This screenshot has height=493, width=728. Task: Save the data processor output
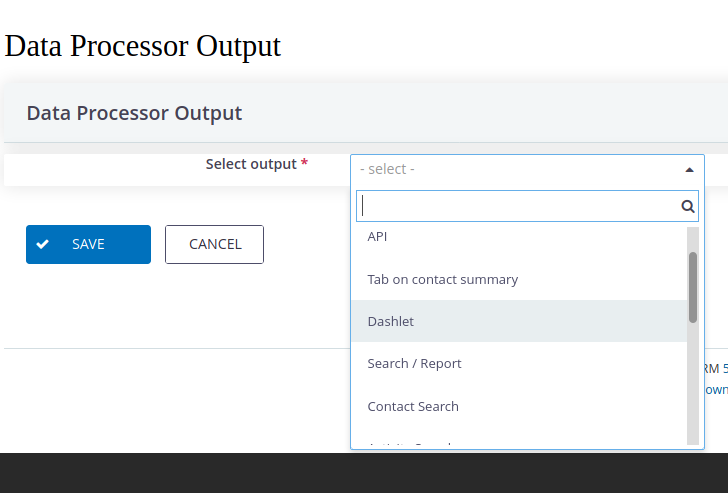[x=88, y=244]
